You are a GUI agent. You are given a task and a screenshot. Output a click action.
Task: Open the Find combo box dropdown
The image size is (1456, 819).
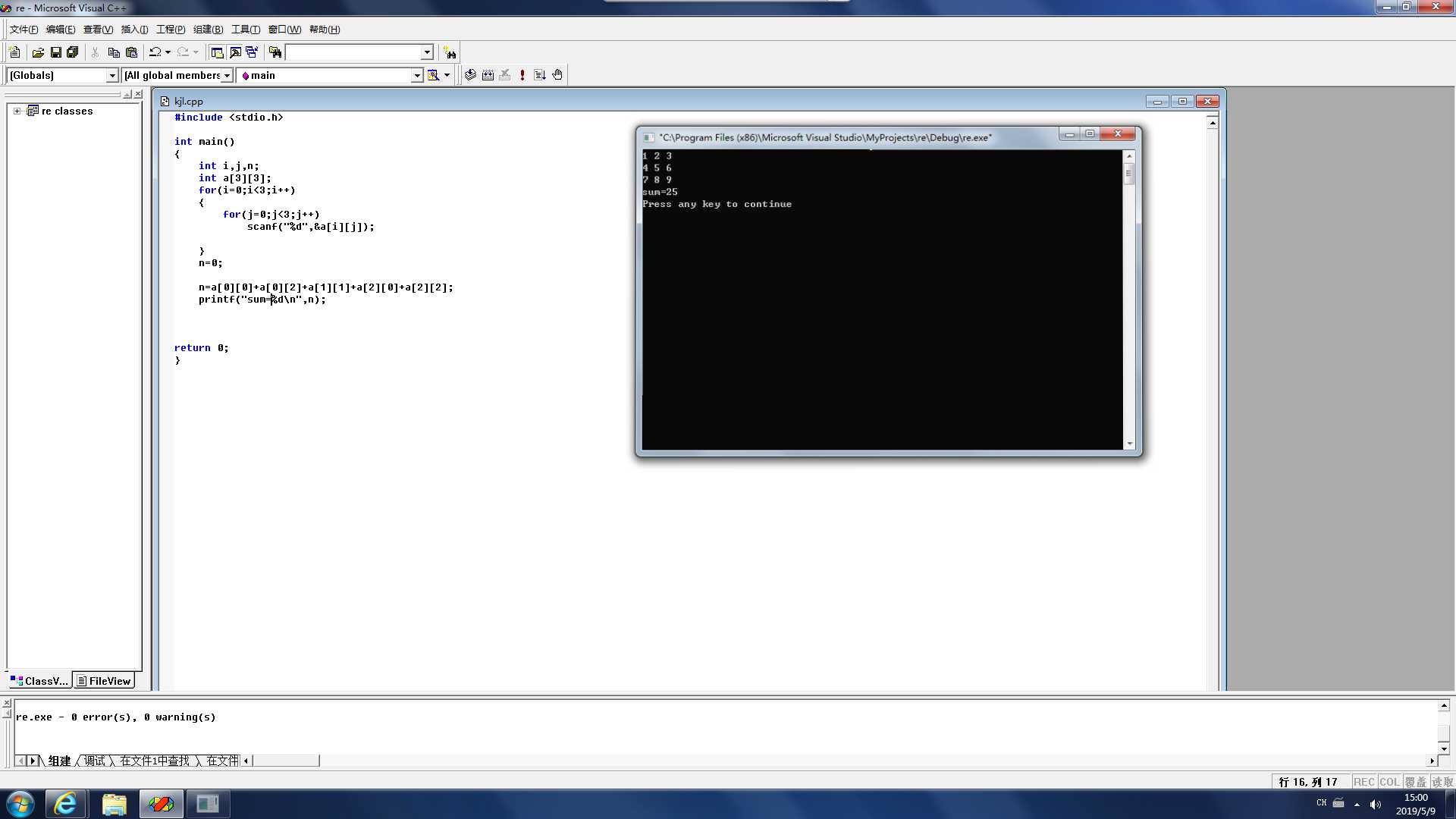pos(427,52)
